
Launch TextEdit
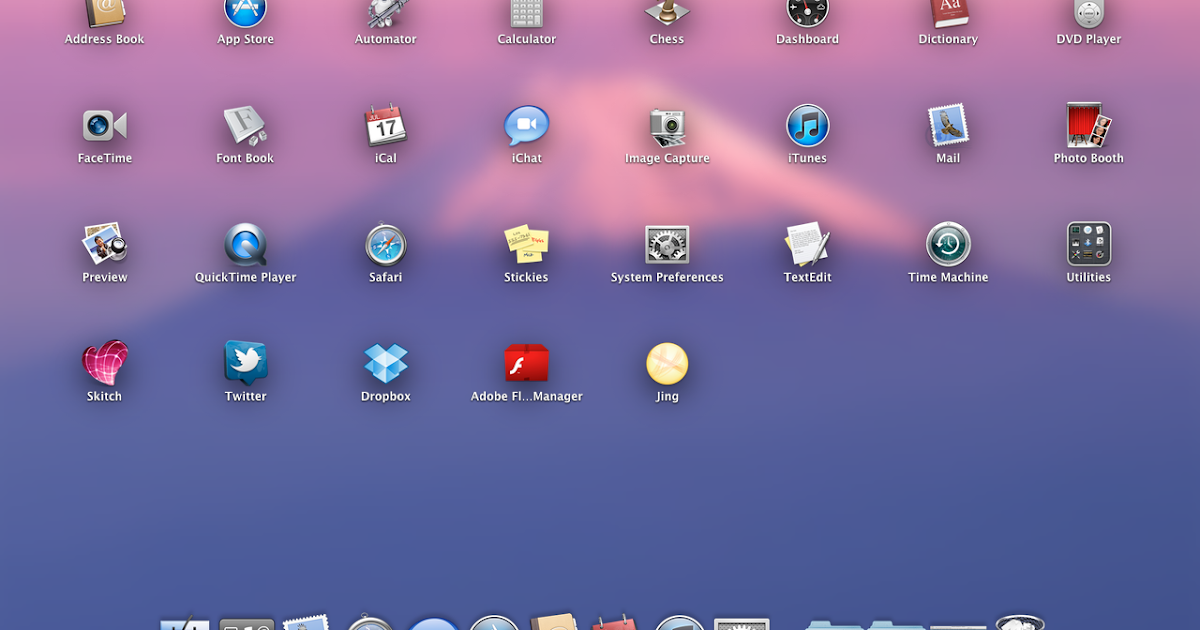click(x=808, y=245)
